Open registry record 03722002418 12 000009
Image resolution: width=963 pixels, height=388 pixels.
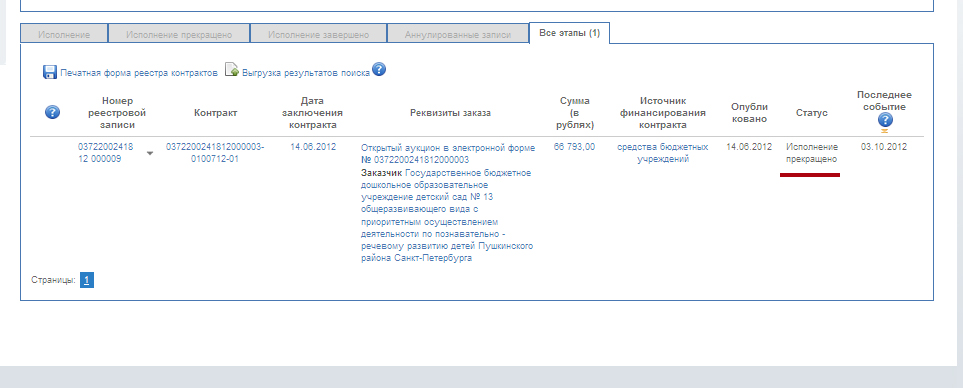[105, 153]
